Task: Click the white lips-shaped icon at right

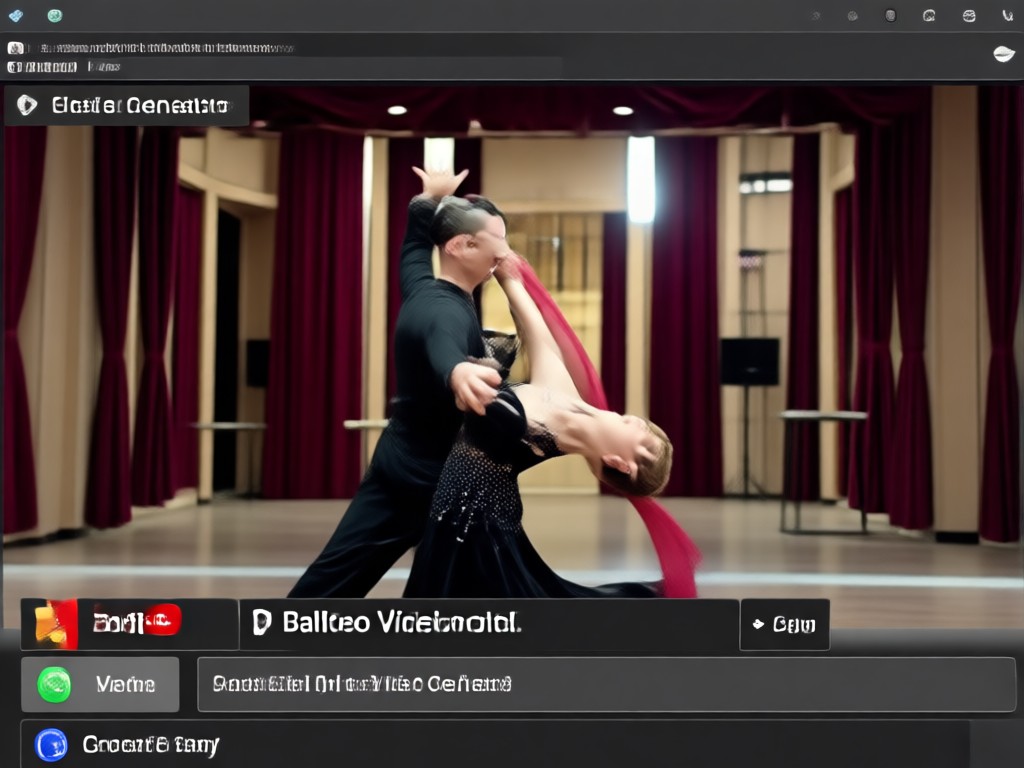Action: coord(1004,54)
